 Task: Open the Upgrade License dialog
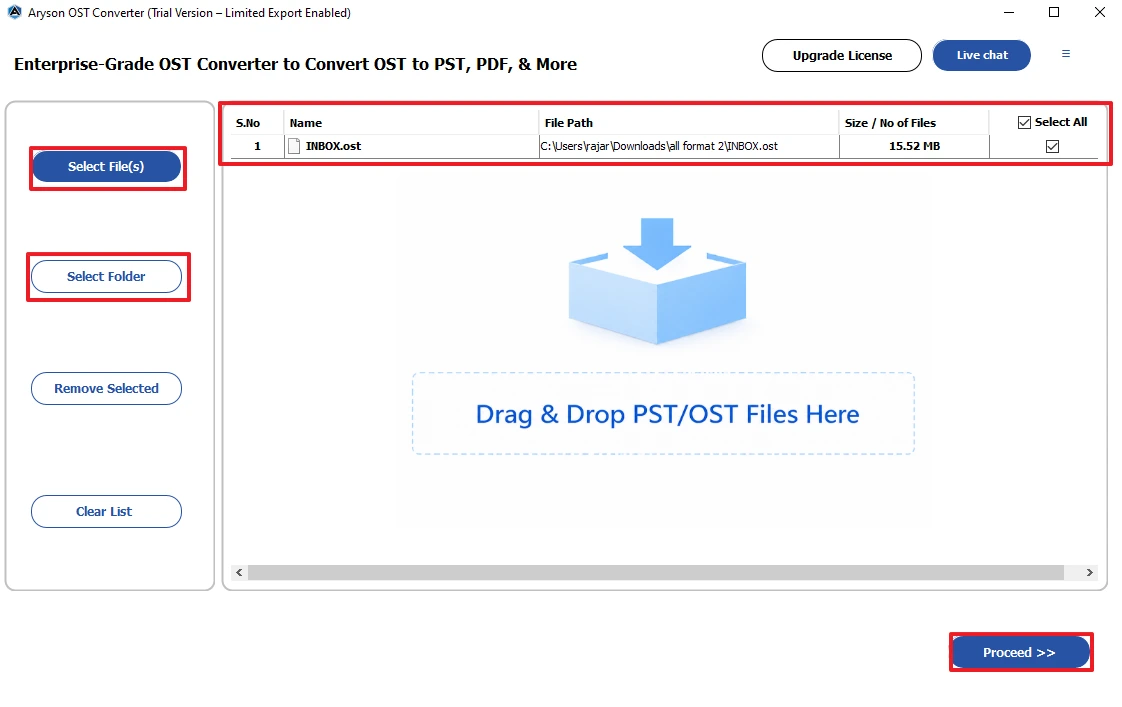(842, 56)
